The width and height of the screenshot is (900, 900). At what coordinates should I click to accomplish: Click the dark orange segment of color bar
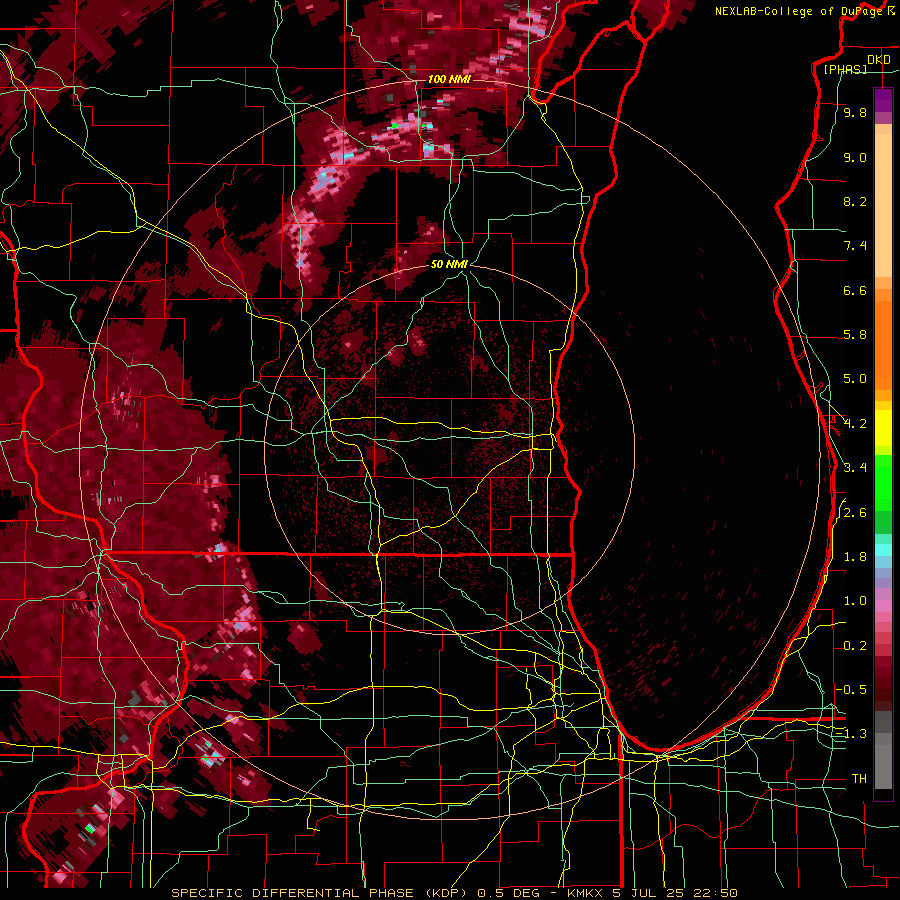(883, 346)
